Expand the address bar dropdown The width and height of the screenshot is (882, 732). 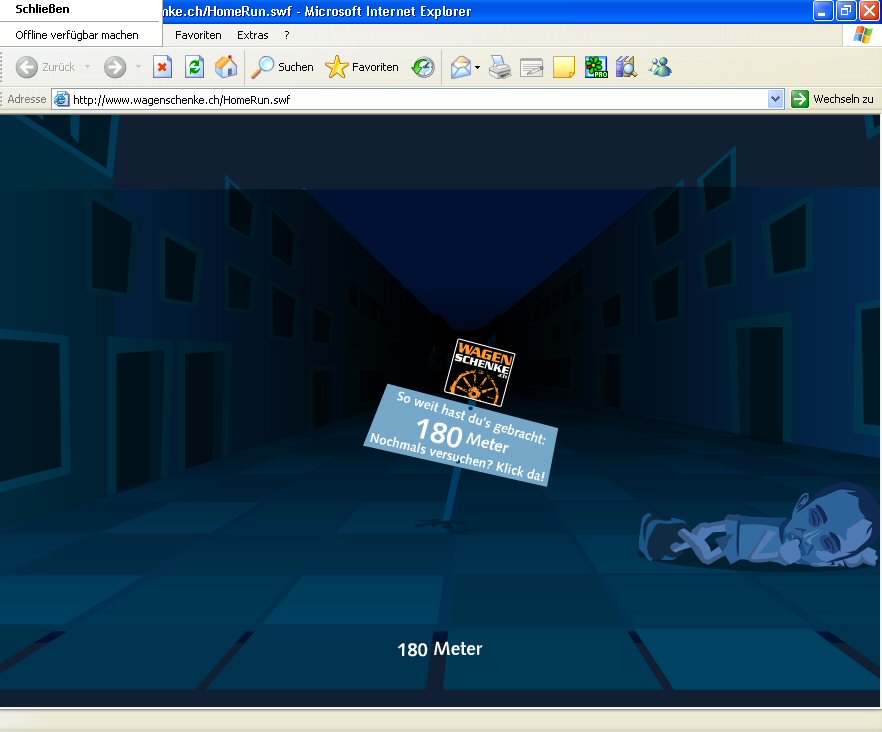click(775, 99)
